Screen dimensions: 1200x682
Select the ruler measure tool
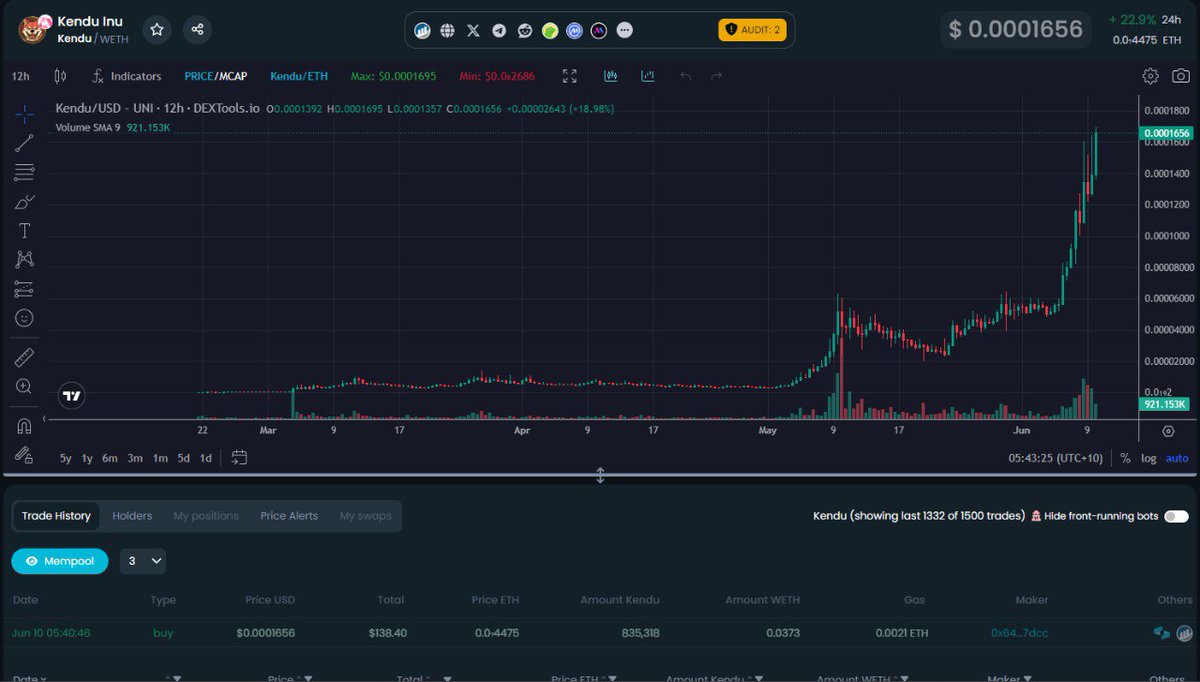[x=24, y=357]
